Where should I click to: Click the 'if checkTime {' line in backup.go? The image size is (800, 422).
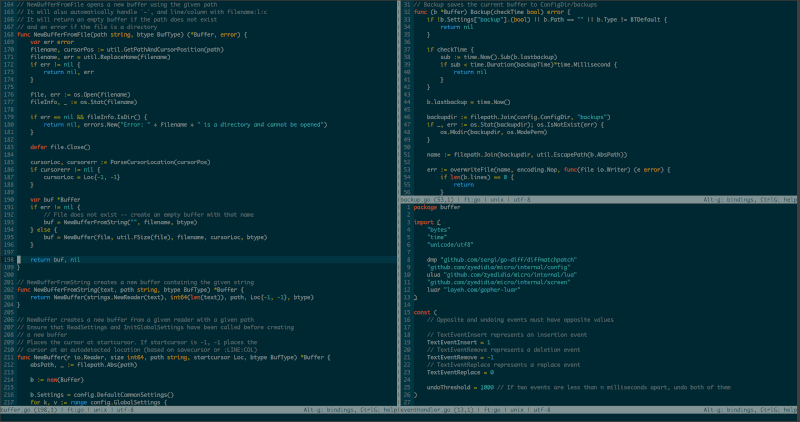(450, 49)
